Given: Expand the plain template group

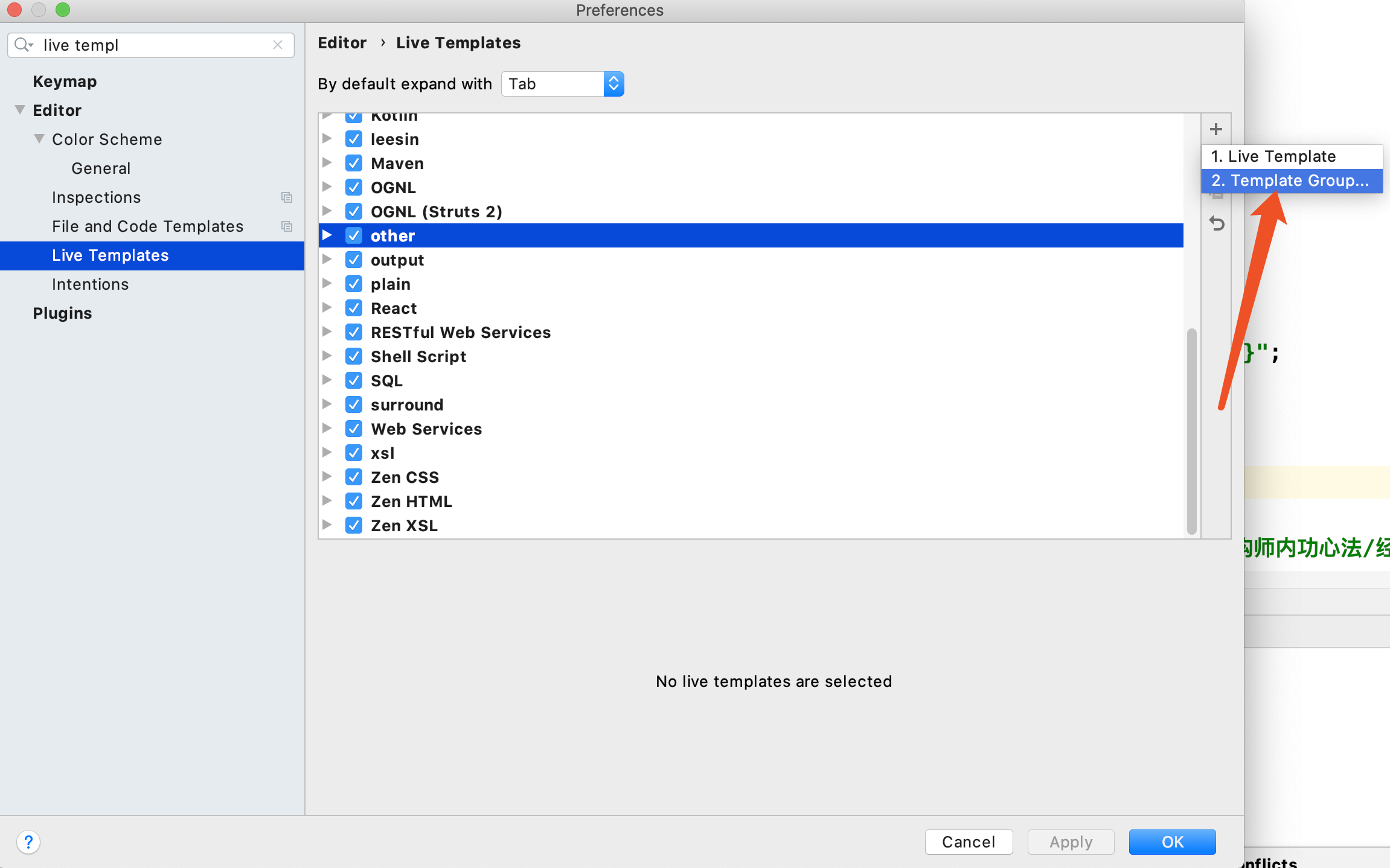Looking at the screenshot, I should (x=328, y=283).
